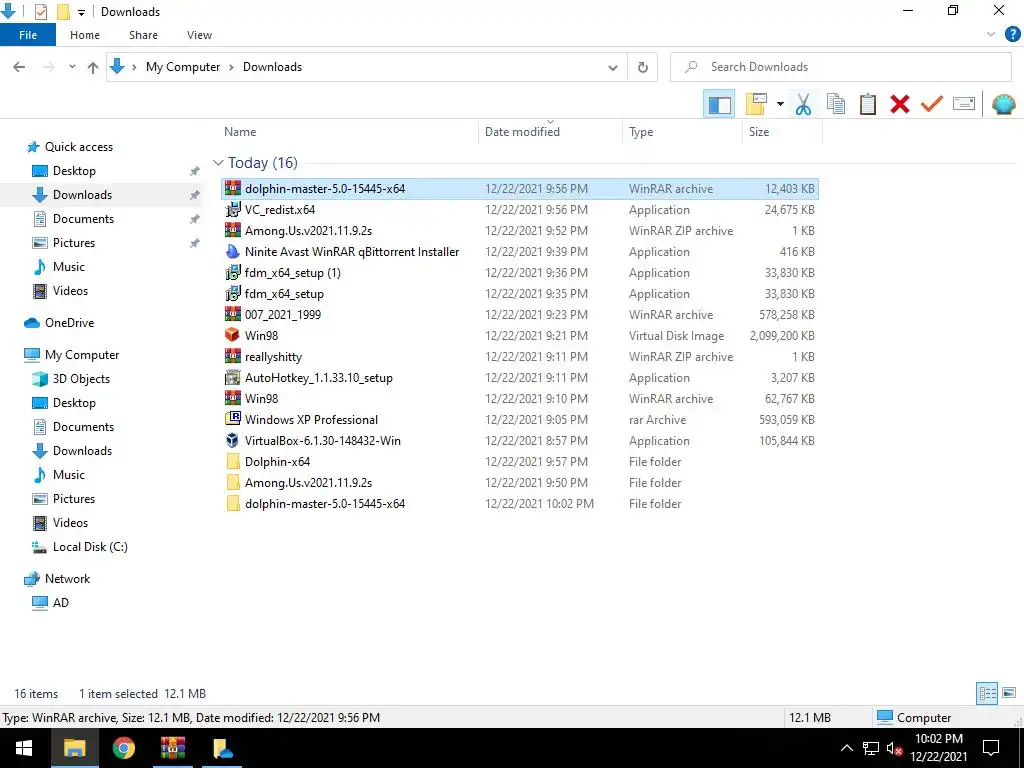This screenshot has height=768, width=1024.
Task: Click the Search Downloads field
Action: [x=840, y=67]
